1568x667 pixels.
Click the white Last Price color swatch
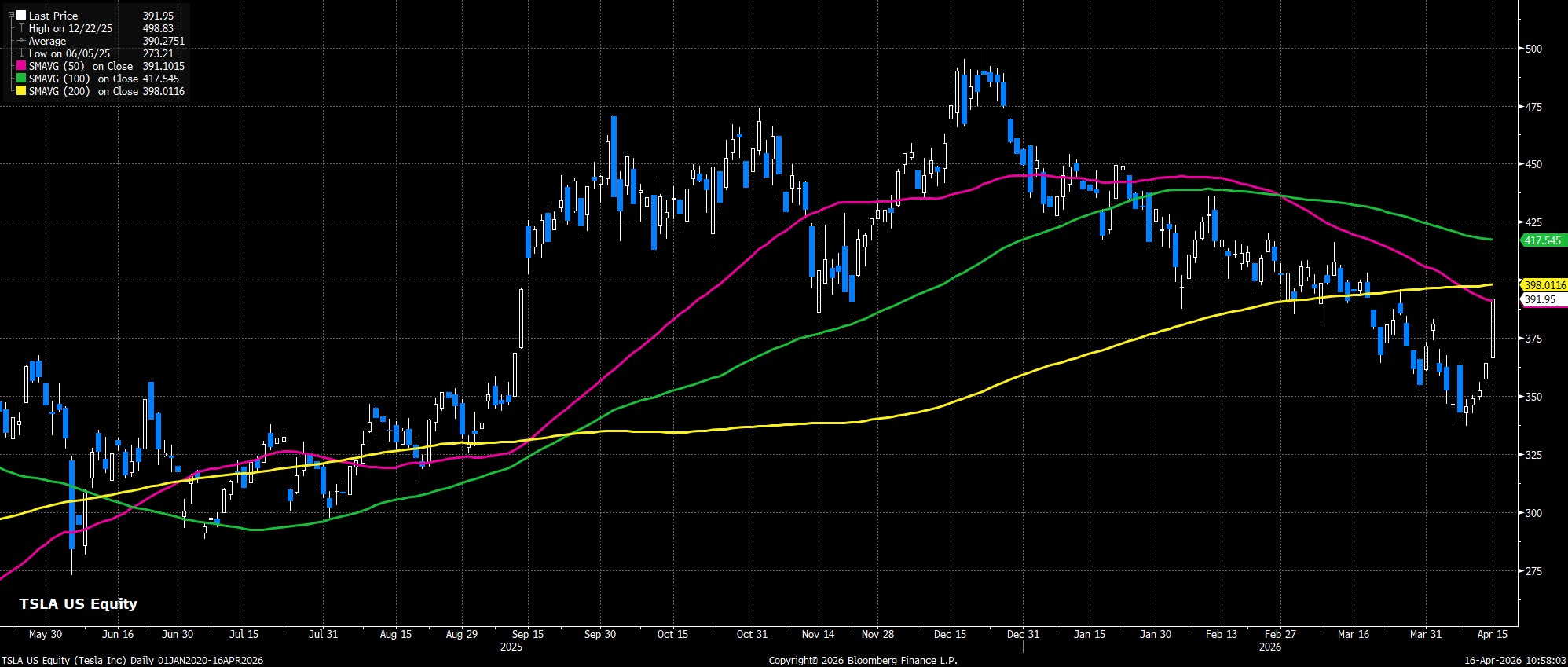(21, 16)
